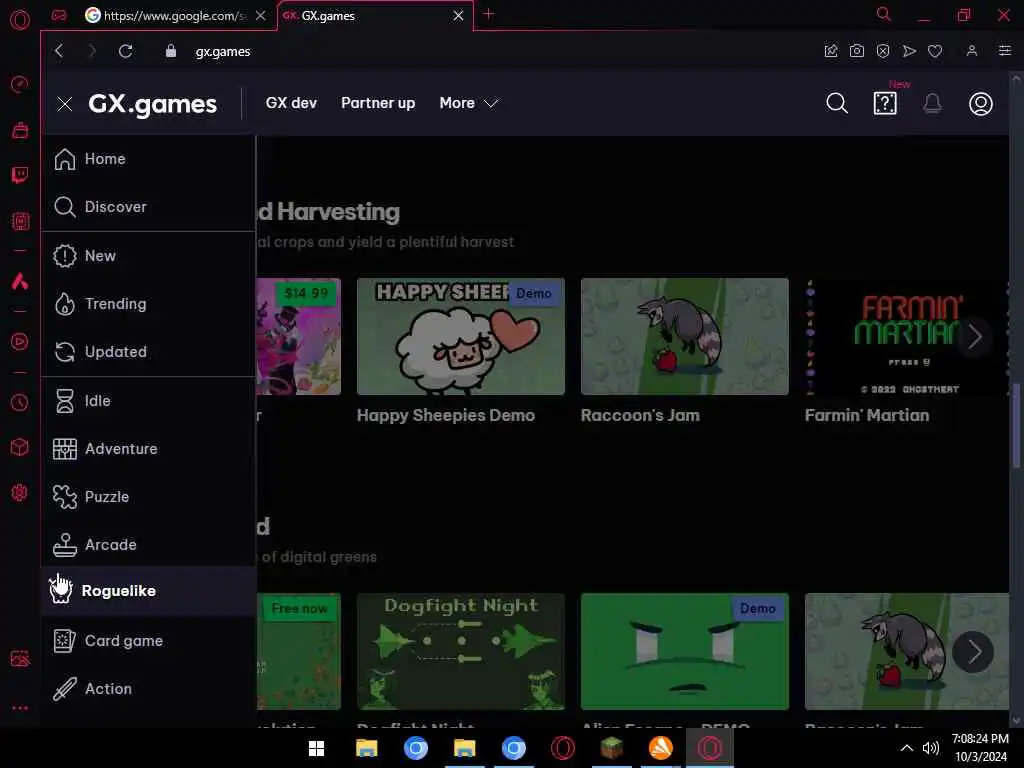Screen dimensions: 1024x768
Task: Open GX Cleaner briefcase icon in sidebar
Action: click(x=20, y=130)
